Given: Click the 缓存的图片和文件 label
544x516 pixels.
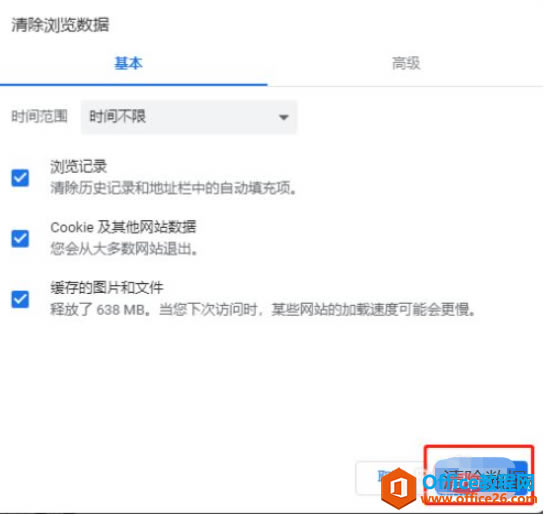Looking at the screenshot, I should point(107,288).
